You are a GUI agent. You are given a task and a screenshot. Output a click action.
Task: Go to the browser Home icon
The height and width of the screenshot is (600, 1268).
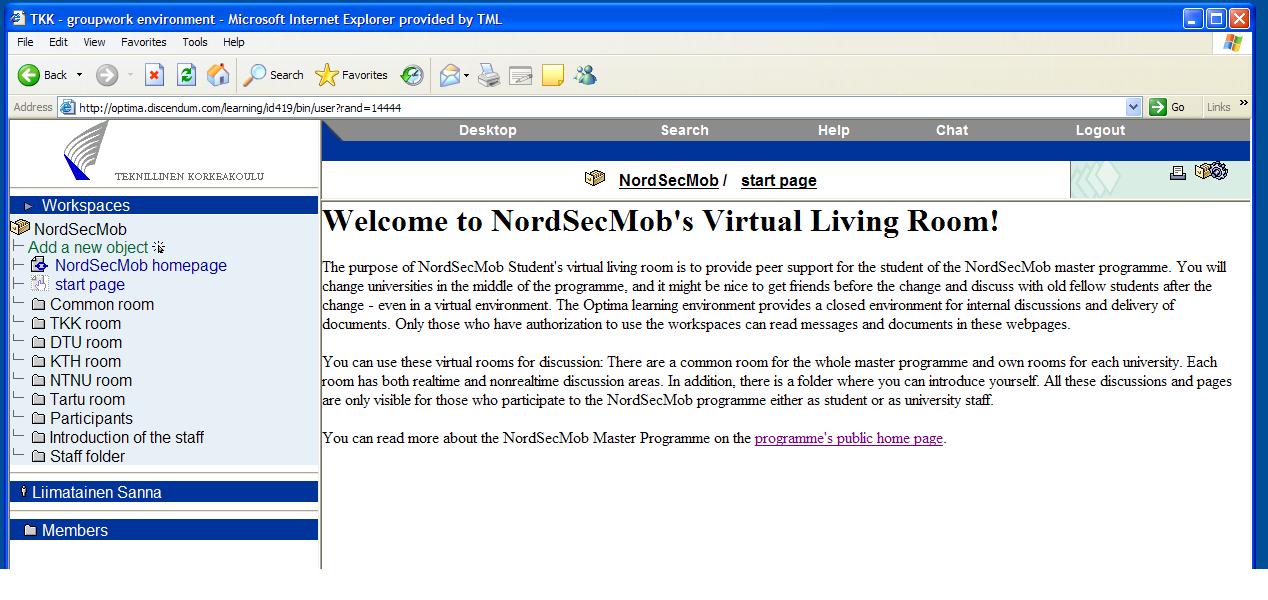coord(217,75)
